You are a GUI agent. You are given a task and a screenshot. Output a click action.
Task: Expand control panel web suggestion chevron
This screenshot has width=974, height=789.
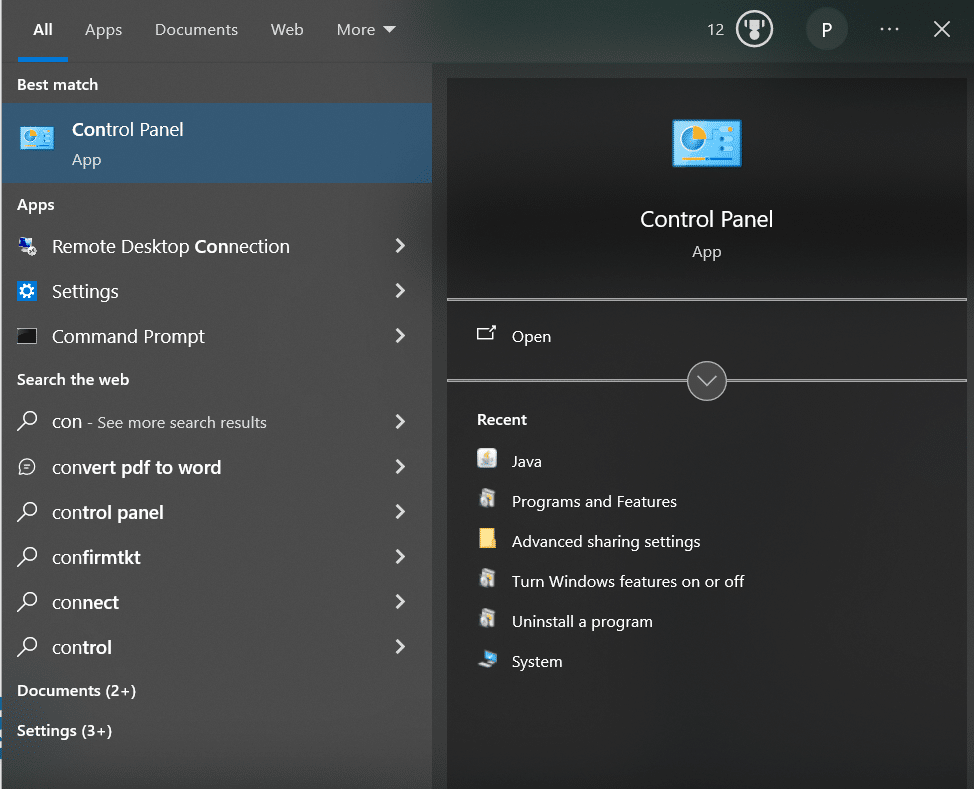coord(400,512)
